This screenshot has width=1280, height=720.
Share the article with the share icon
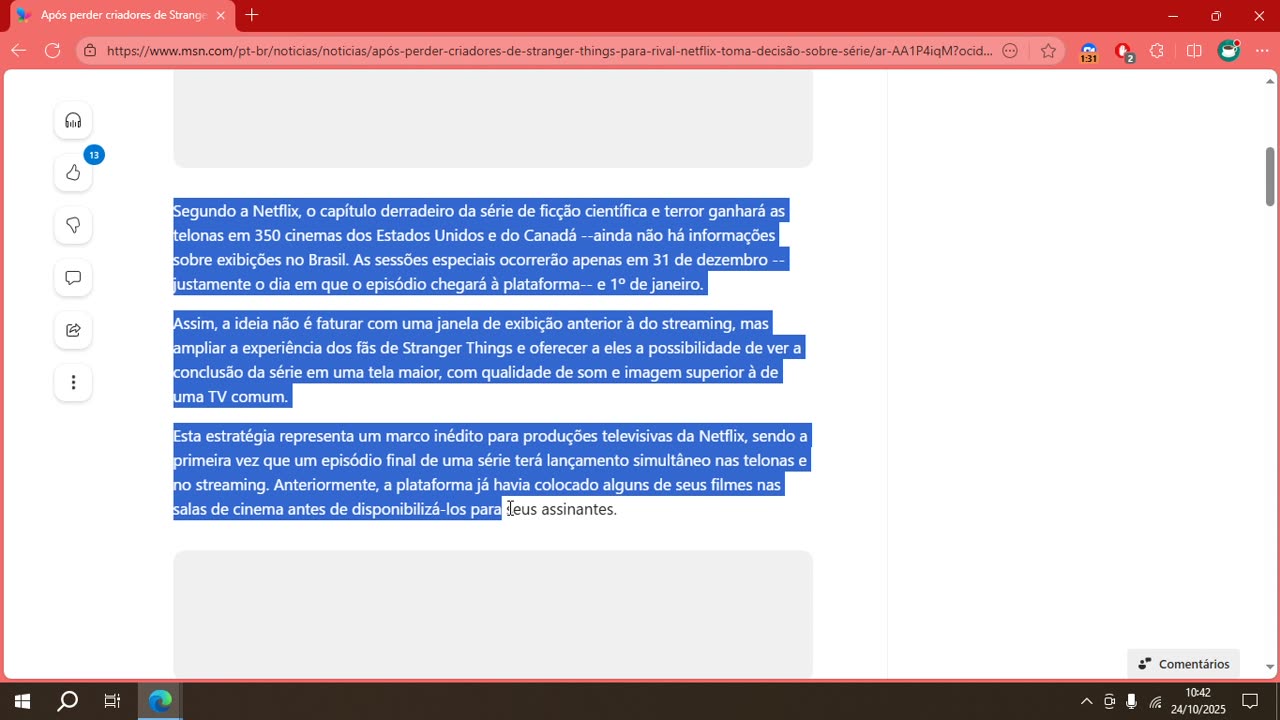click(73, 330)
